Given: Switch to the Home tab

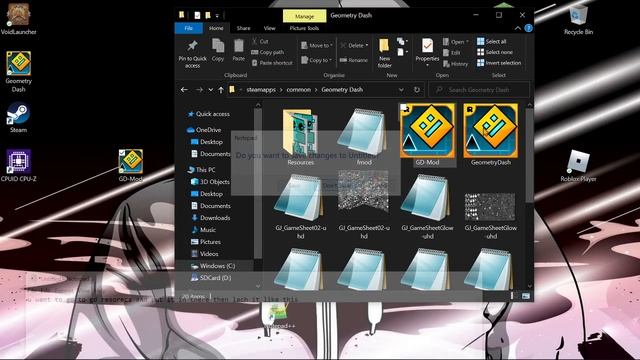Looking at the screenshot, I should 216,28.
